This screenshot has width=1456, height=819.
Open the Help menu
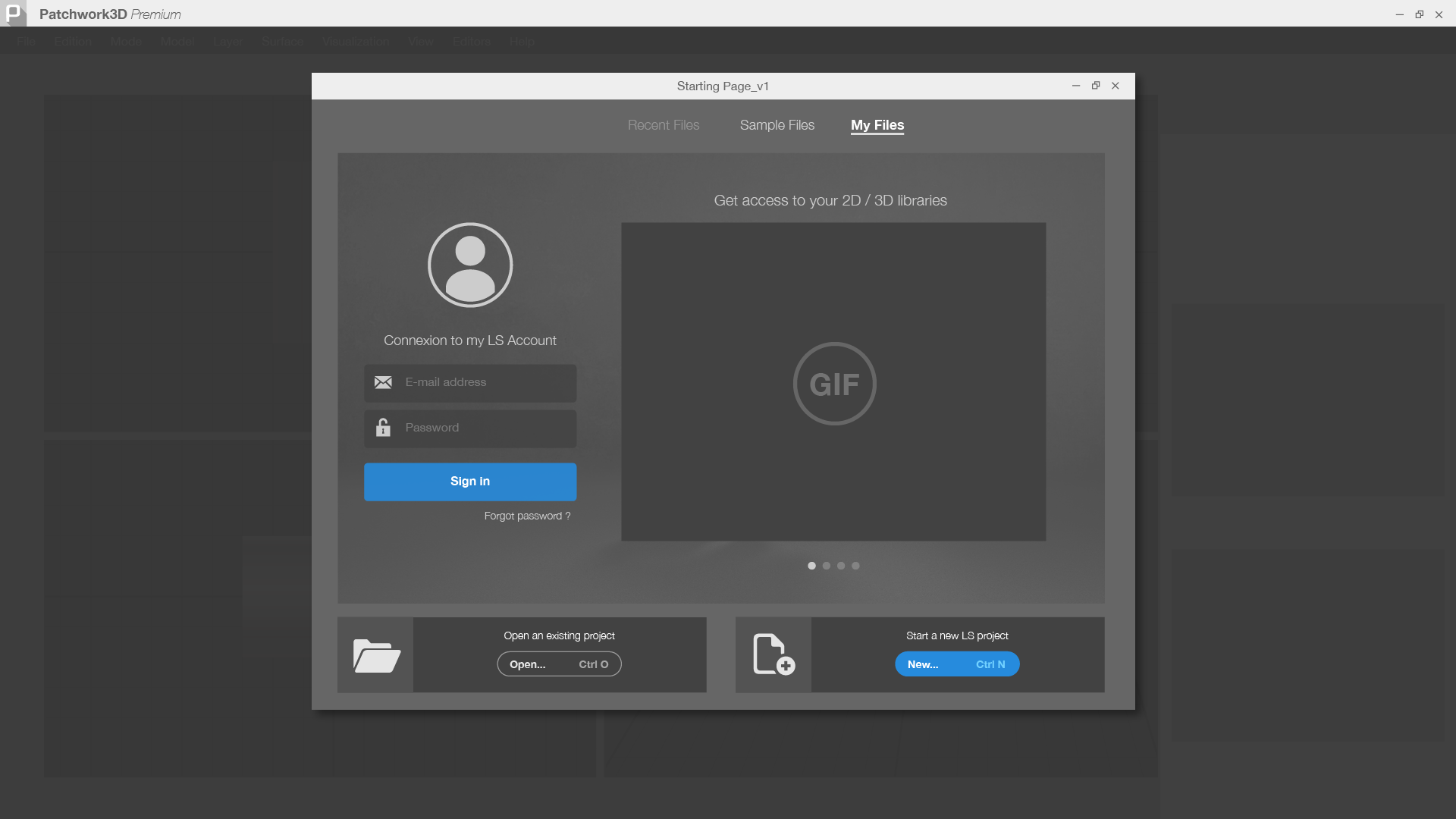pos(522,41)
